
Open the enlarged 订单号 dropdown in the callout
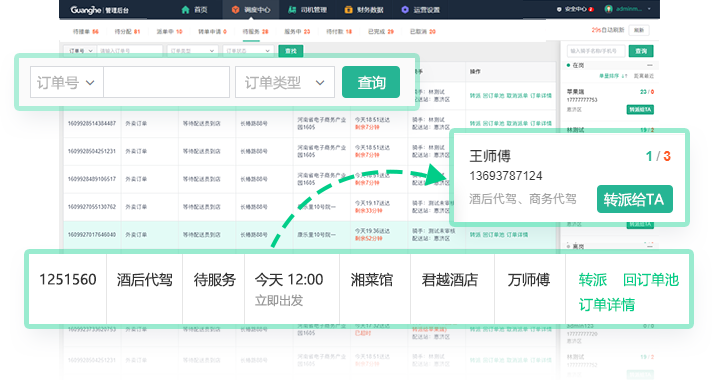coord(67,82)
